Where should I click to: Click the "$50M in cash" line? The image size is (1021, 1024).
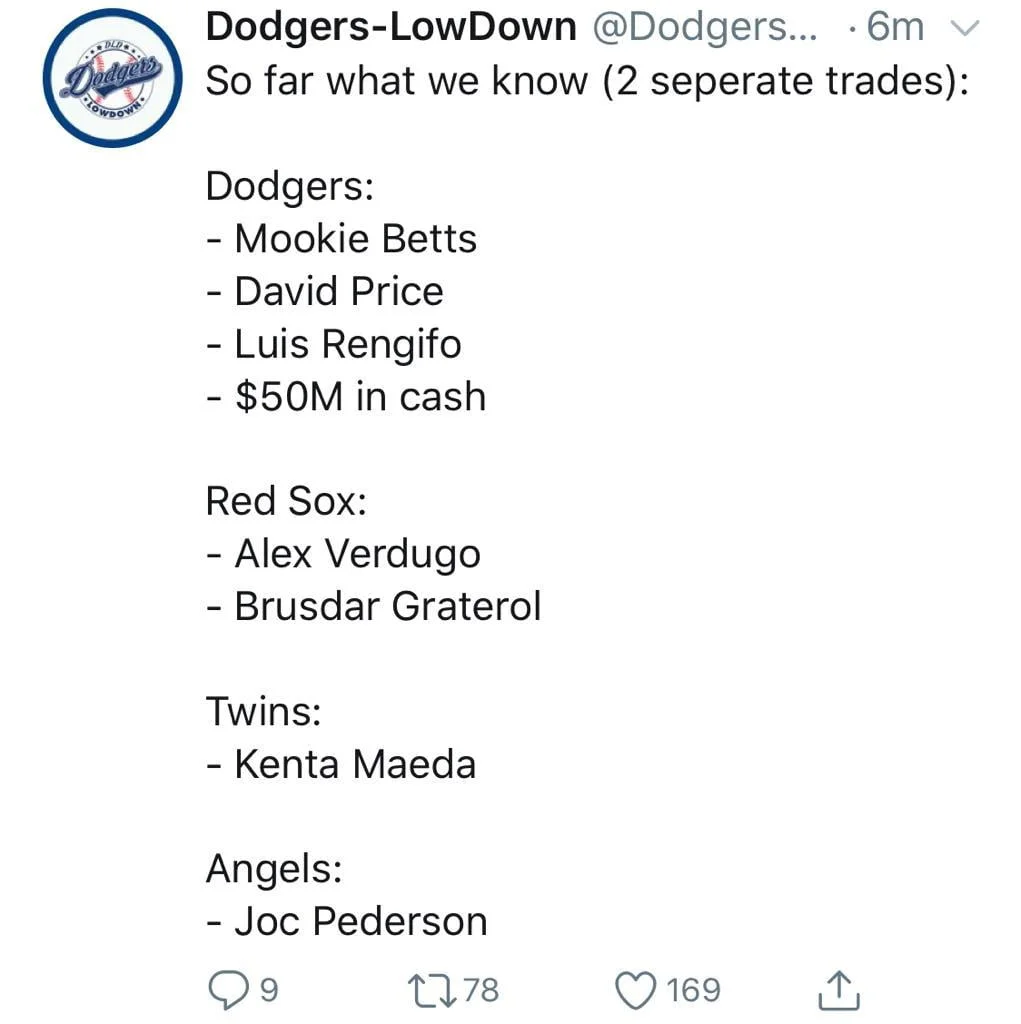click(346, 396)
